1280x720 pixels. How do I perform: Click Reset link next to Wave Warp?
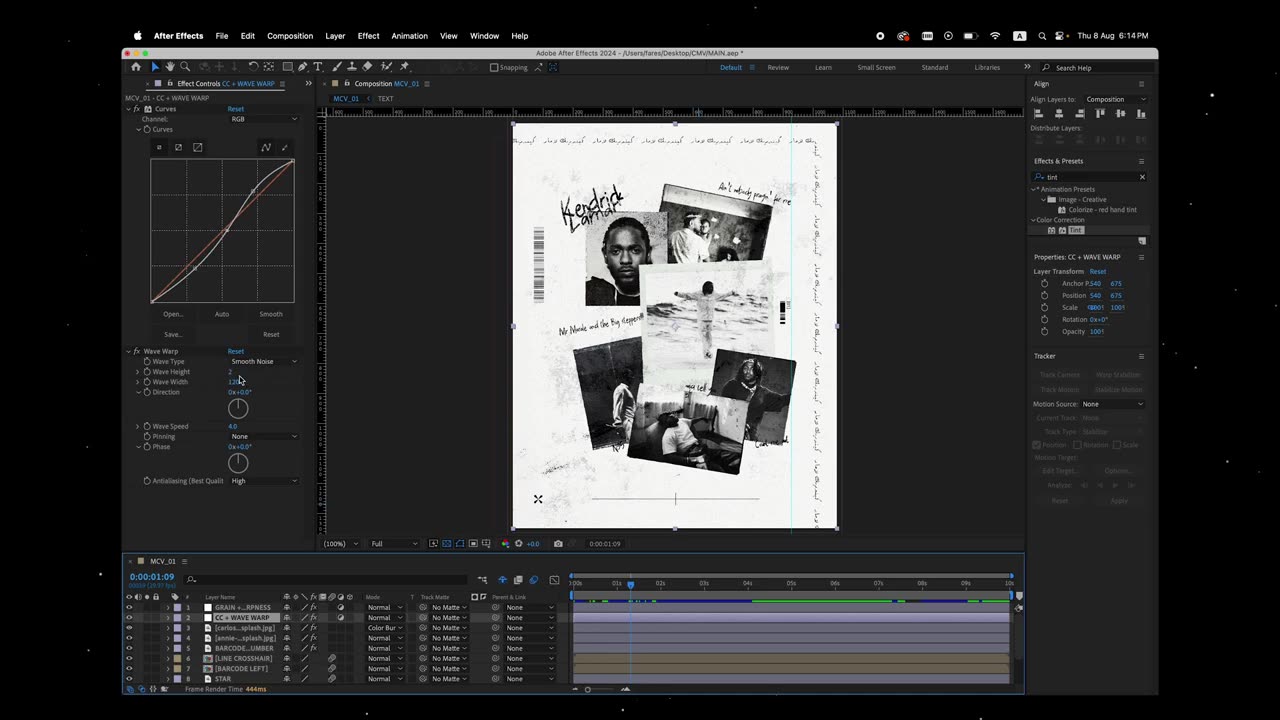coord(236,351)
